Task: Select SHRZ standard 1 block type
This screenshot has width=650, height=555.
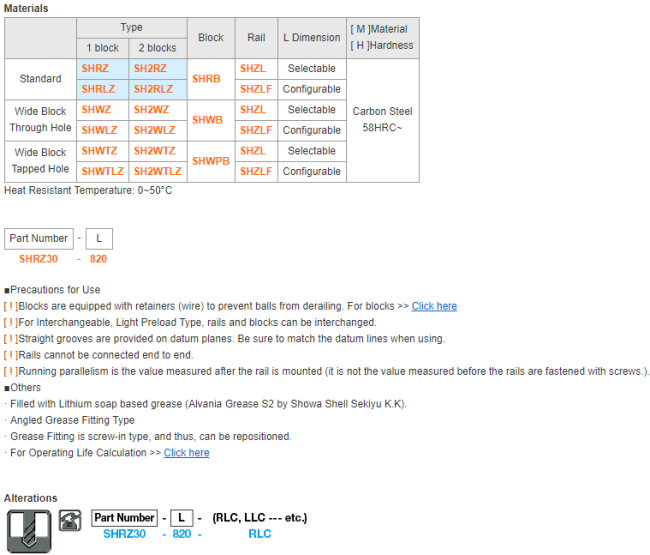Action: [x=95, y=68]
